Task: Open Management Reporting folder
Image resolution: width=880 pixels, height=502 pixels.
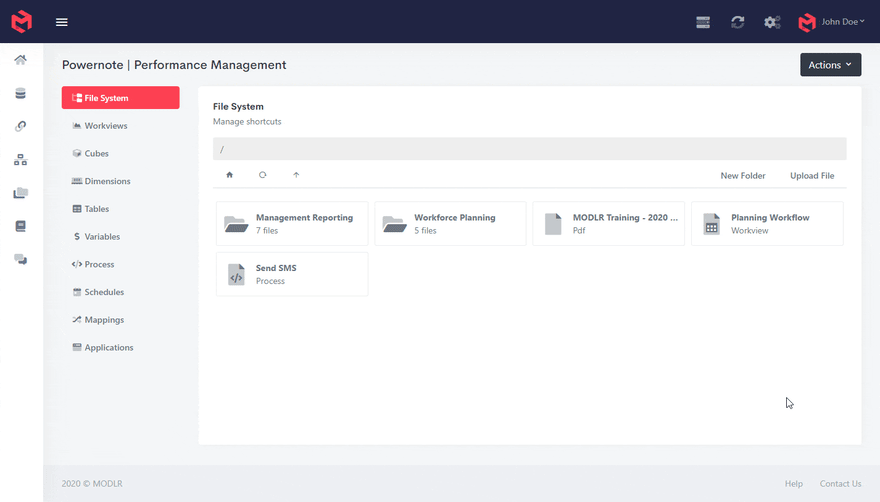Action: click(x=292, y=223)
